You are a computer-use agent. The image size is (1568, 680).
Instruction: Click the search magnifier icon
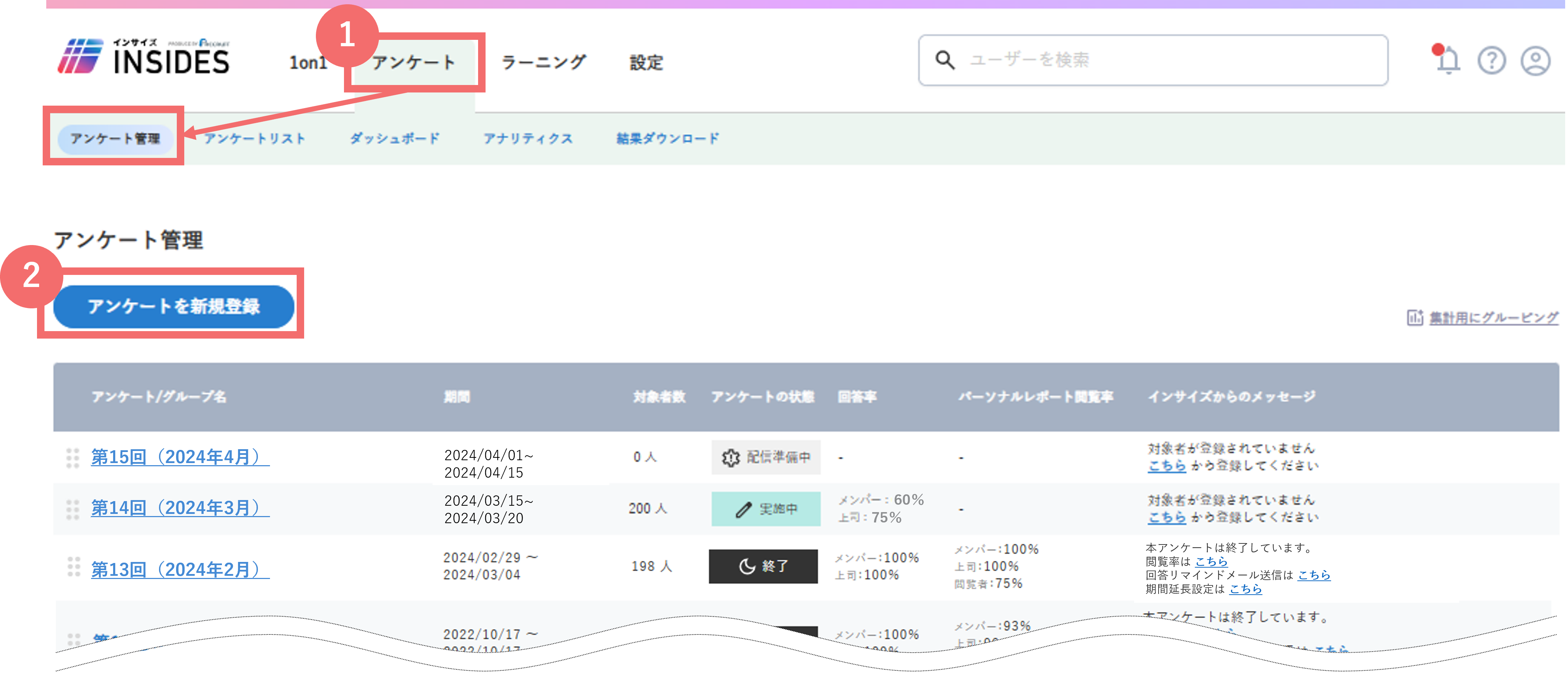click(945, 60)
